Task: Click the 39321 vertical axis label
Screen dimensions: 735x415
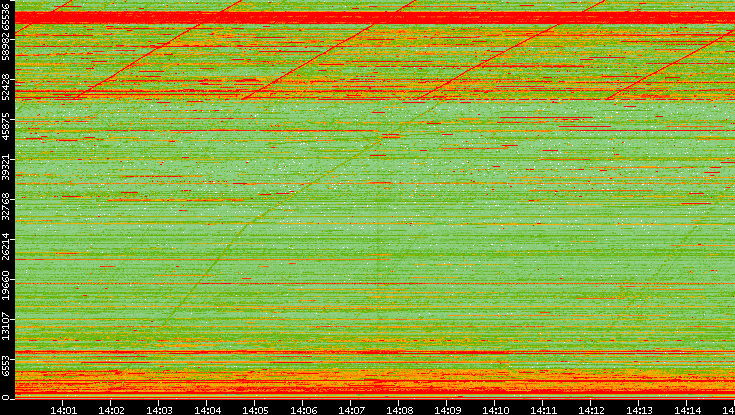Action: (x=5, y=165)
